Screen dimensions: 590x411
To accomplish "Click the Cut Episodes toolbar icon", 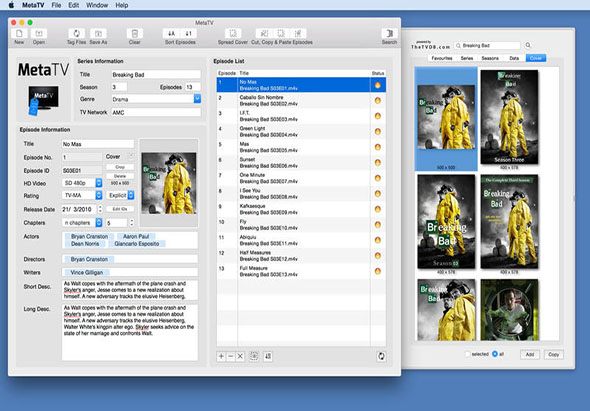I will pos(265,33).
